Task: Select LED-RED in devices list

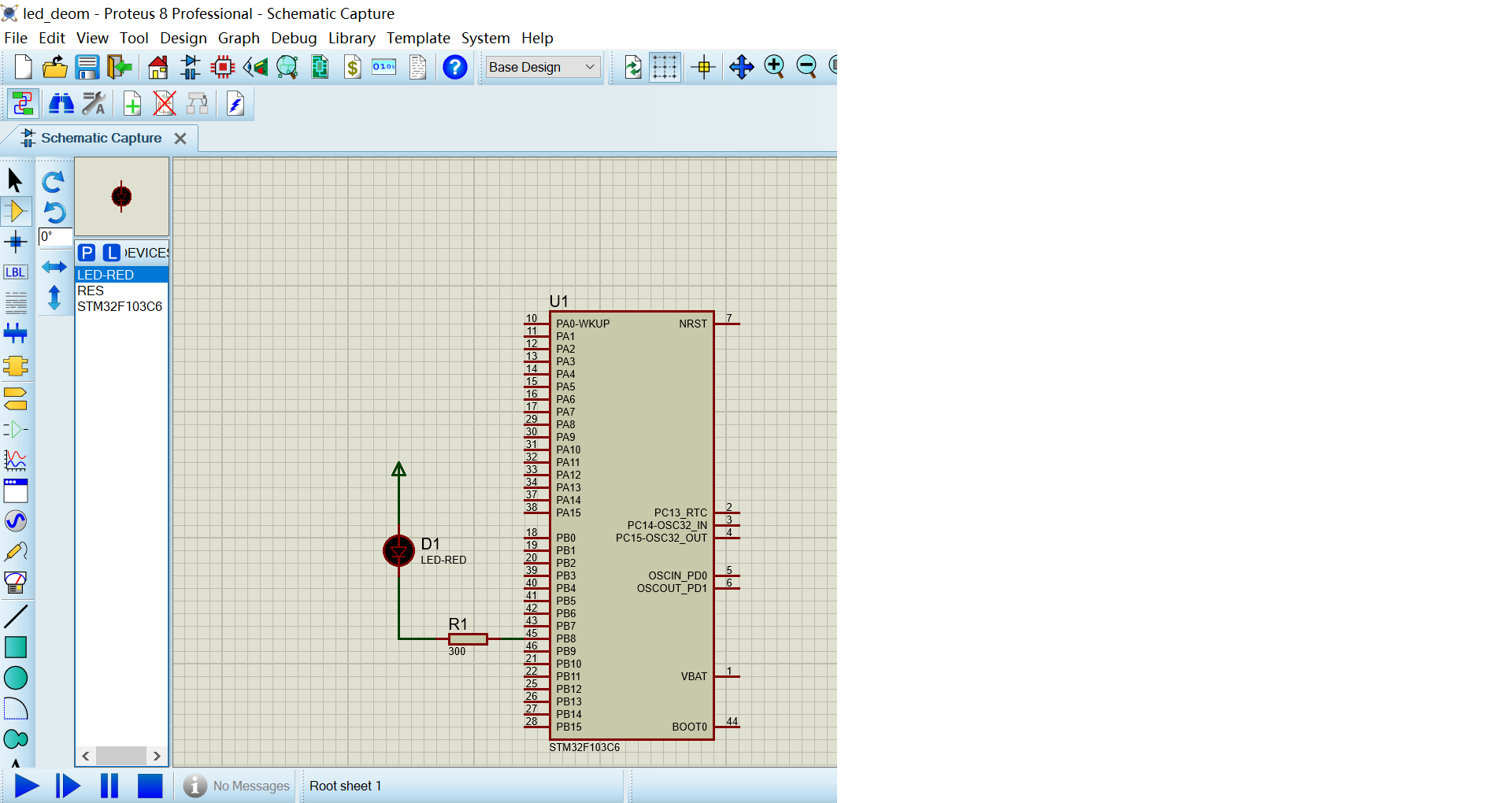Action: tap(121, 275)
